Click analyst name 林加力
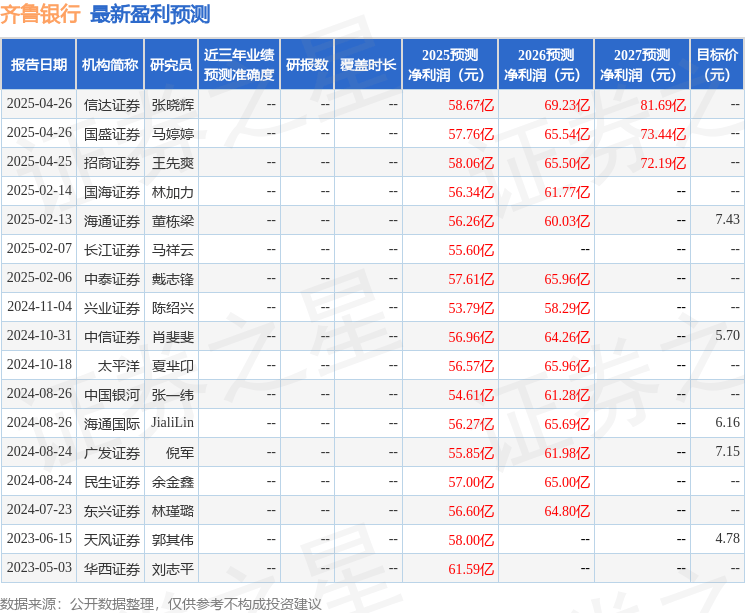745x613 pixels. pyautogui.click(x=172, y=192)
